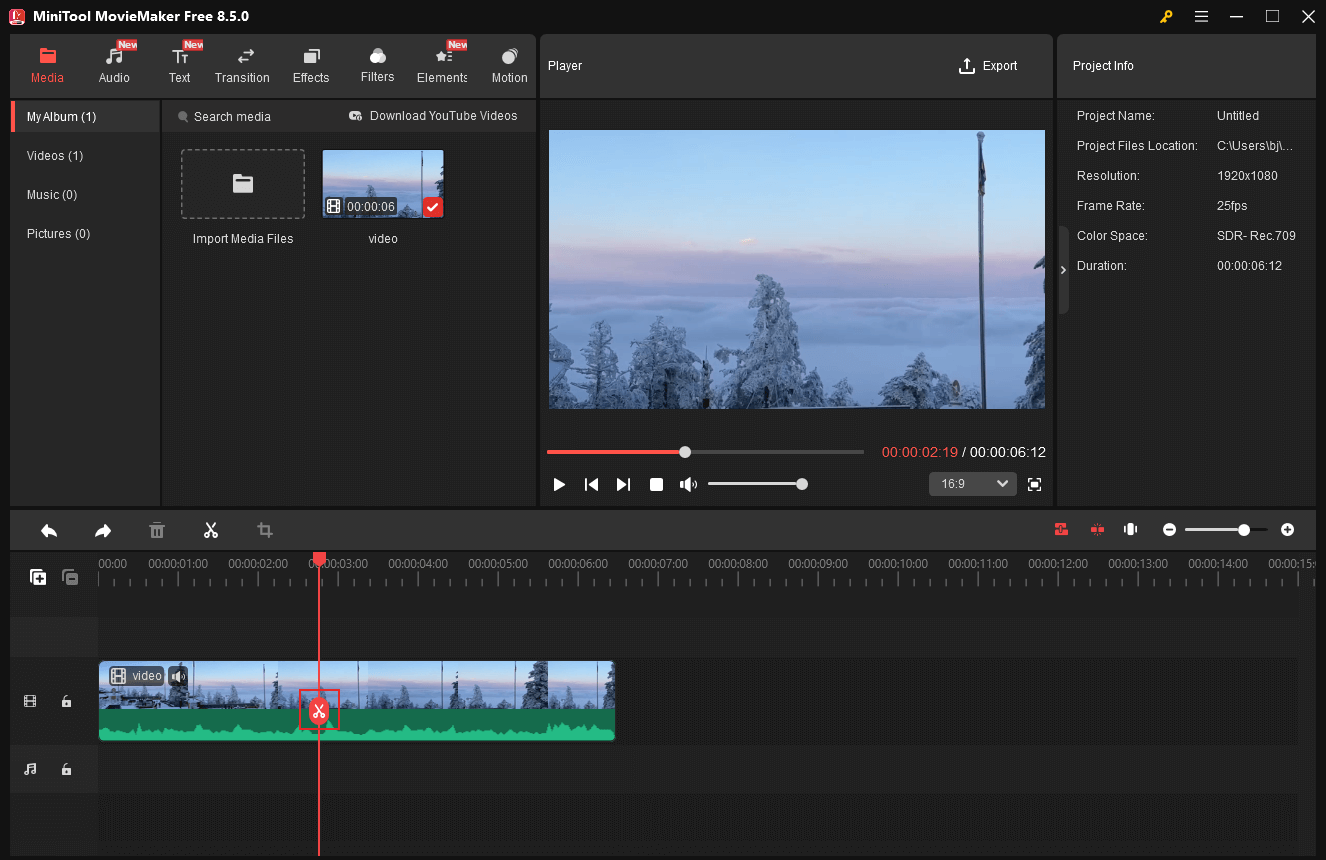Select the Split scissors tool on timeline toolbar

pos(210,530)
